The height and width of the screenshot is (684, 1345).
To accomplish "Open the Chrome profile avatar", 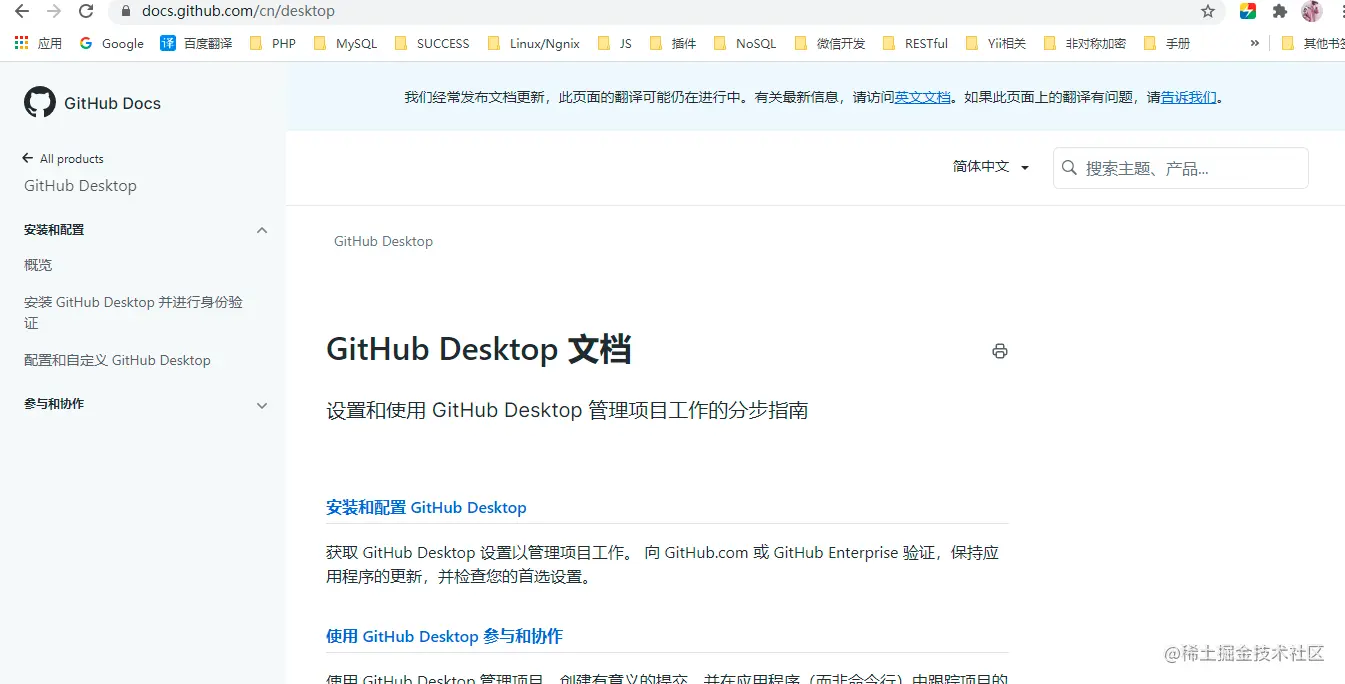I will click(1312, 11).
